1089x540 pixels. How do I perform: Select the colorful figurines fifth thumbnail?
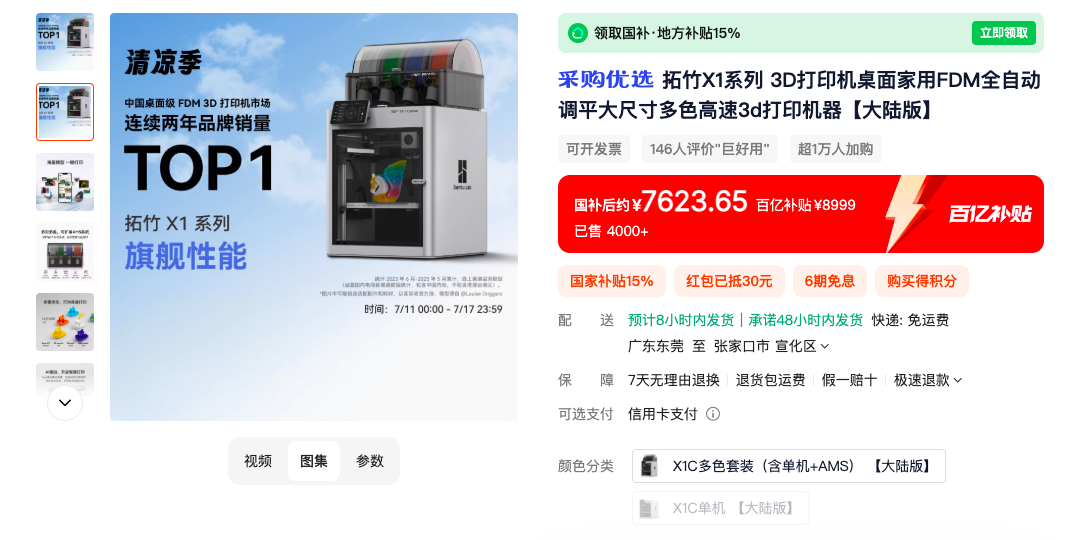click(x=65, y=322)
